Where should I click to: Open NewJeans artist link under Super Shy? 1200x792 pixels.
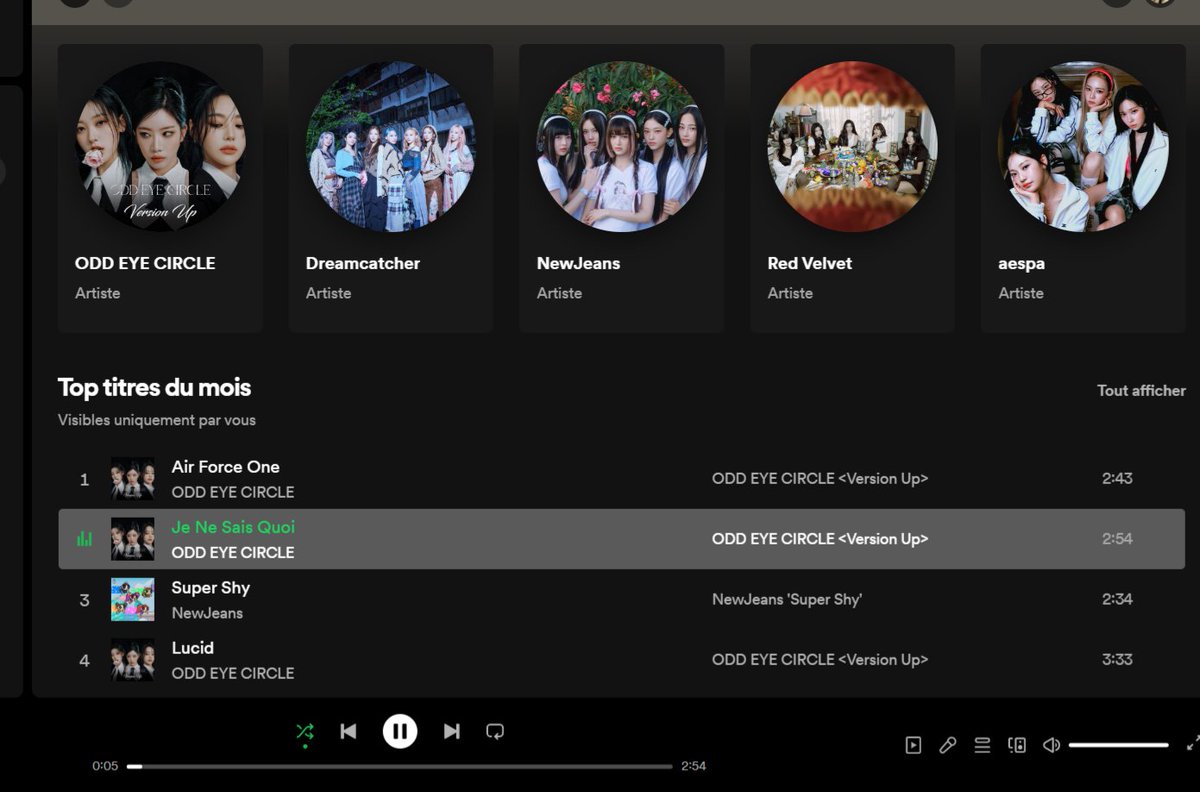207,613
